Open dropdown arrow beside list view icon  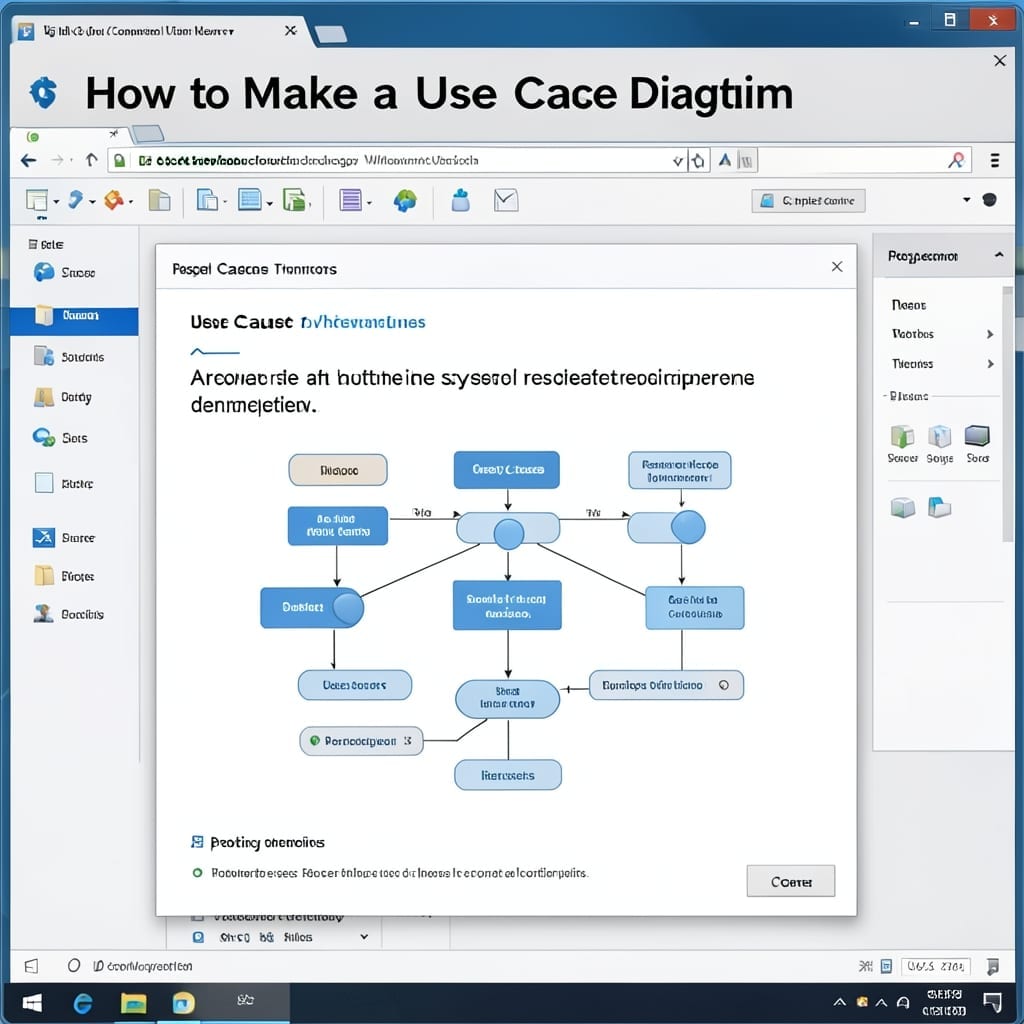(269, 203)
